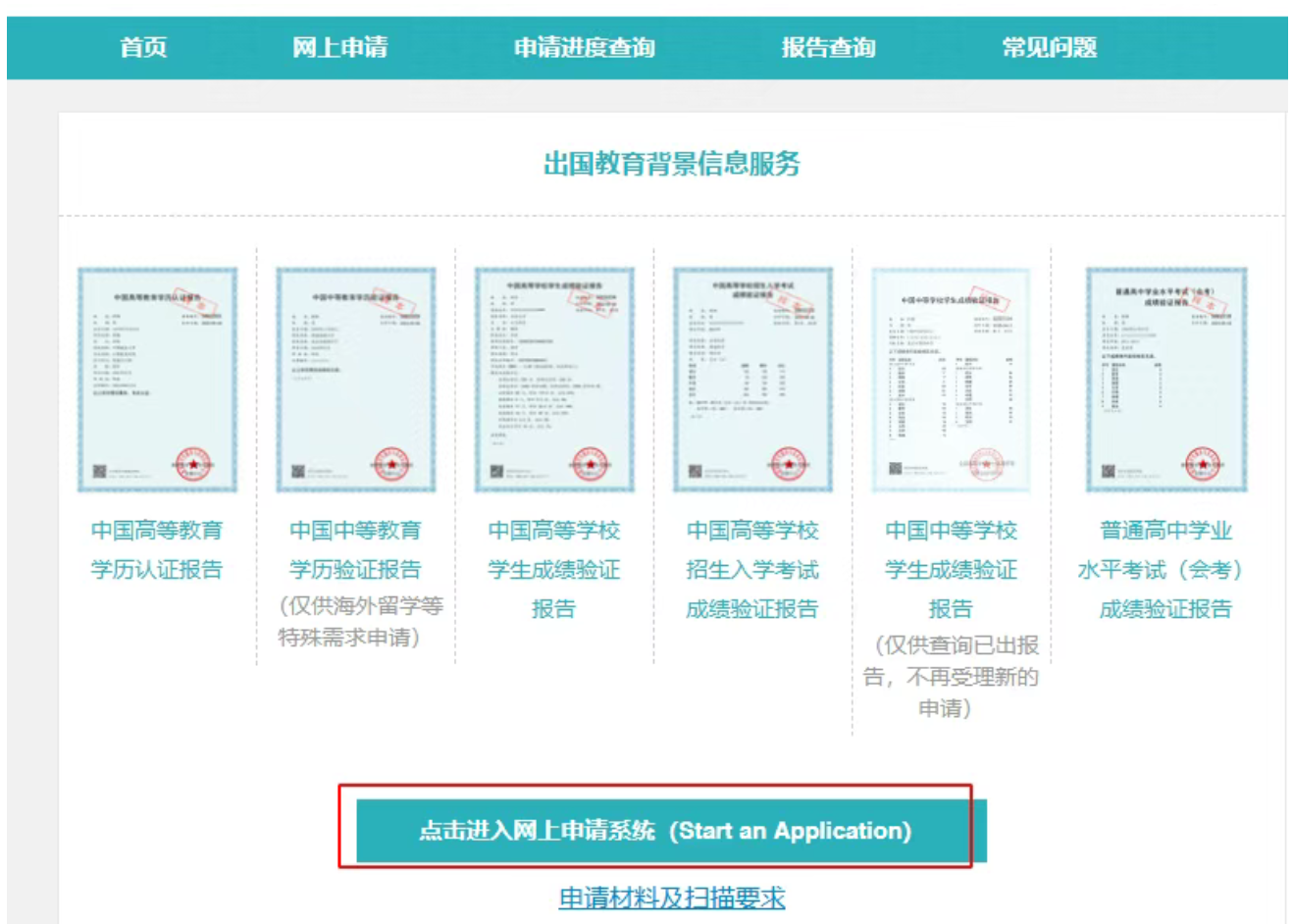Click the 中国中等学校学生成绩验证报告 sample image
Image resolution: width=1293 pixels, height=924 pixels.
[951, 379]
